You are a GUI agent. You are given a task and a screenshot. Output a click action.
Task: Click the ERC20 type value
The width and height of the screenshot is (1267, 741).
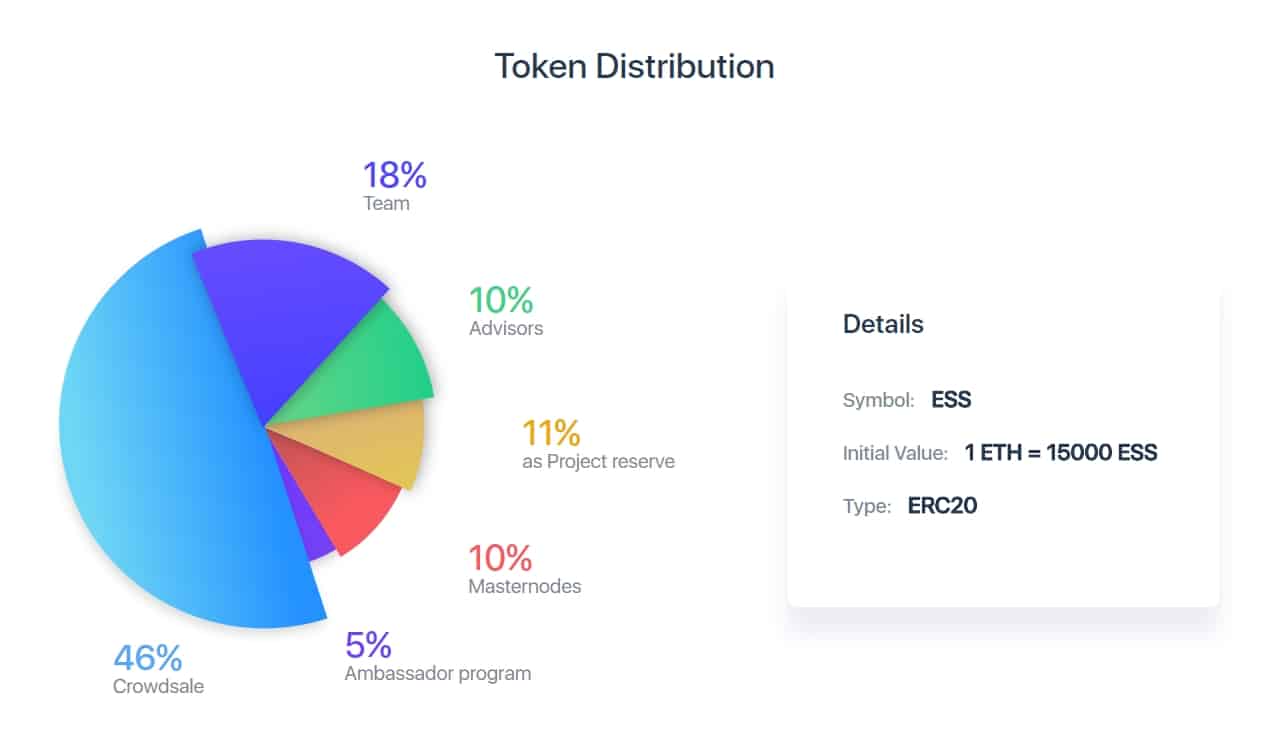pos(942,506)
